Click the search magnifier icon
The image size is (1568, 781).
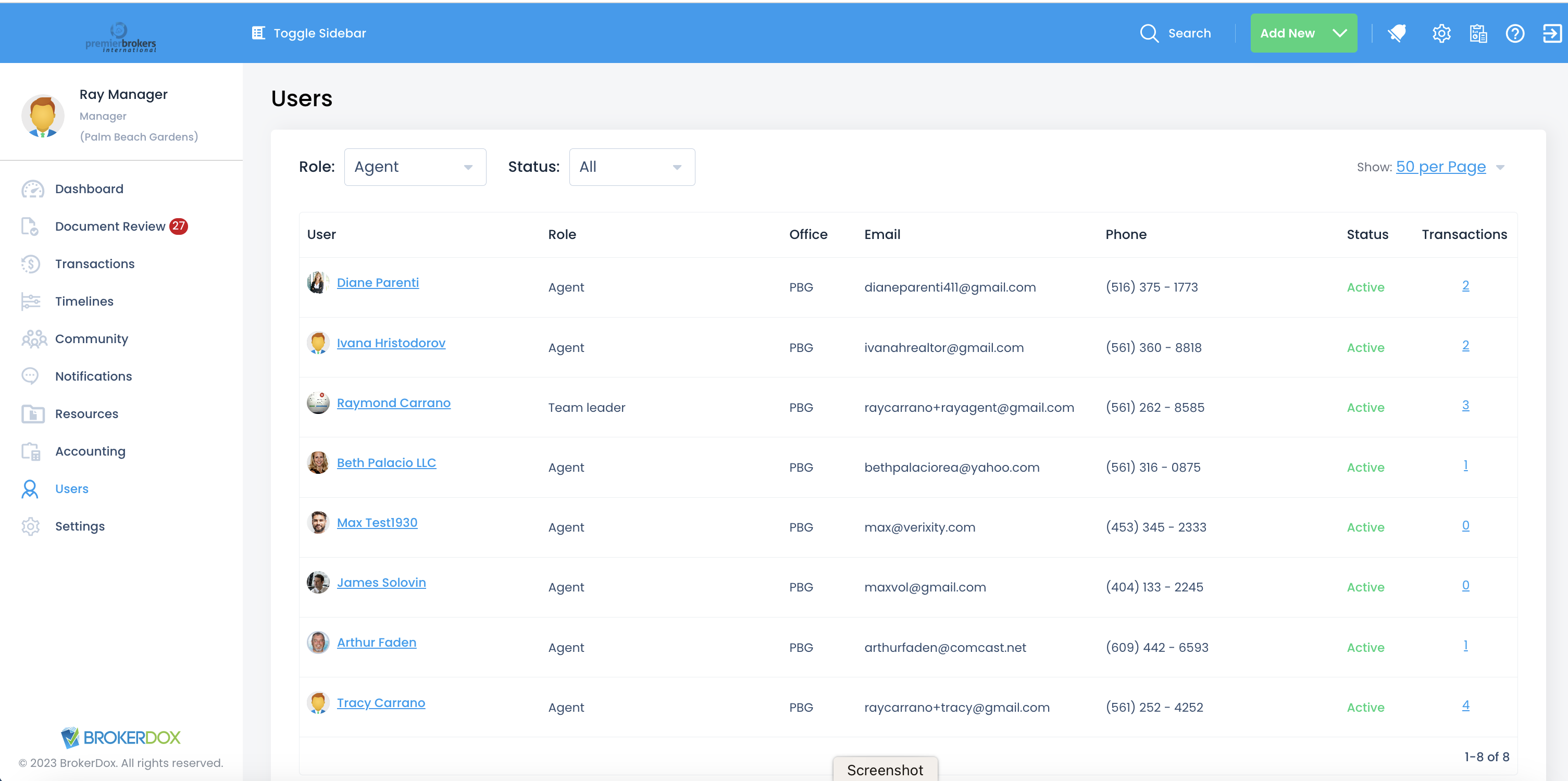click(x=1149, y=33)
